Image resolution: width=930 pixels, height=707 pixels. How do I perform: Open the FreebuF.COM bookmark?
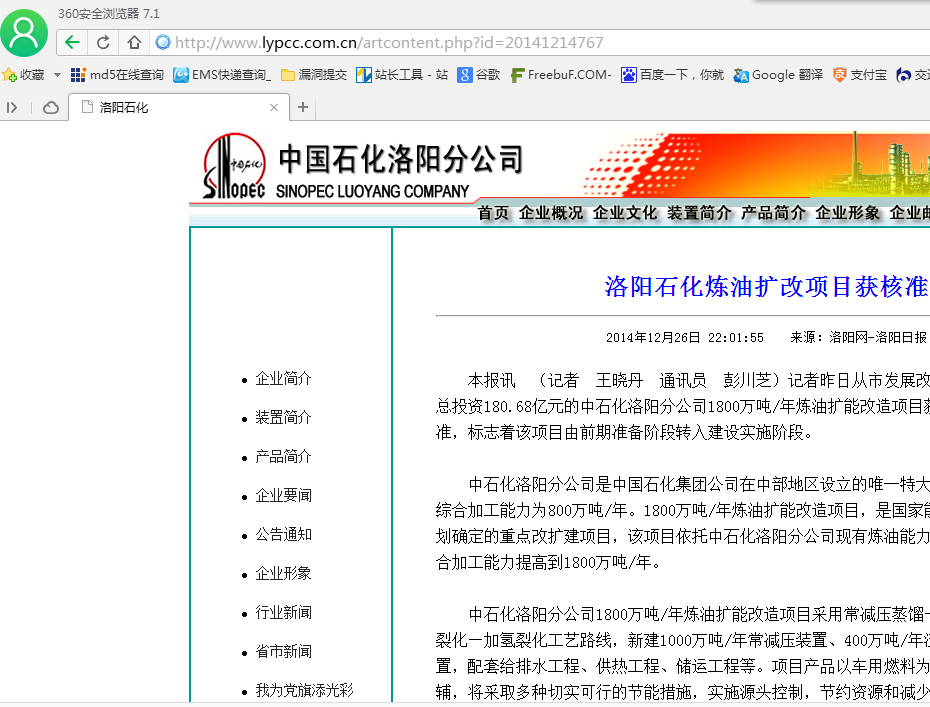coord(561,75)
